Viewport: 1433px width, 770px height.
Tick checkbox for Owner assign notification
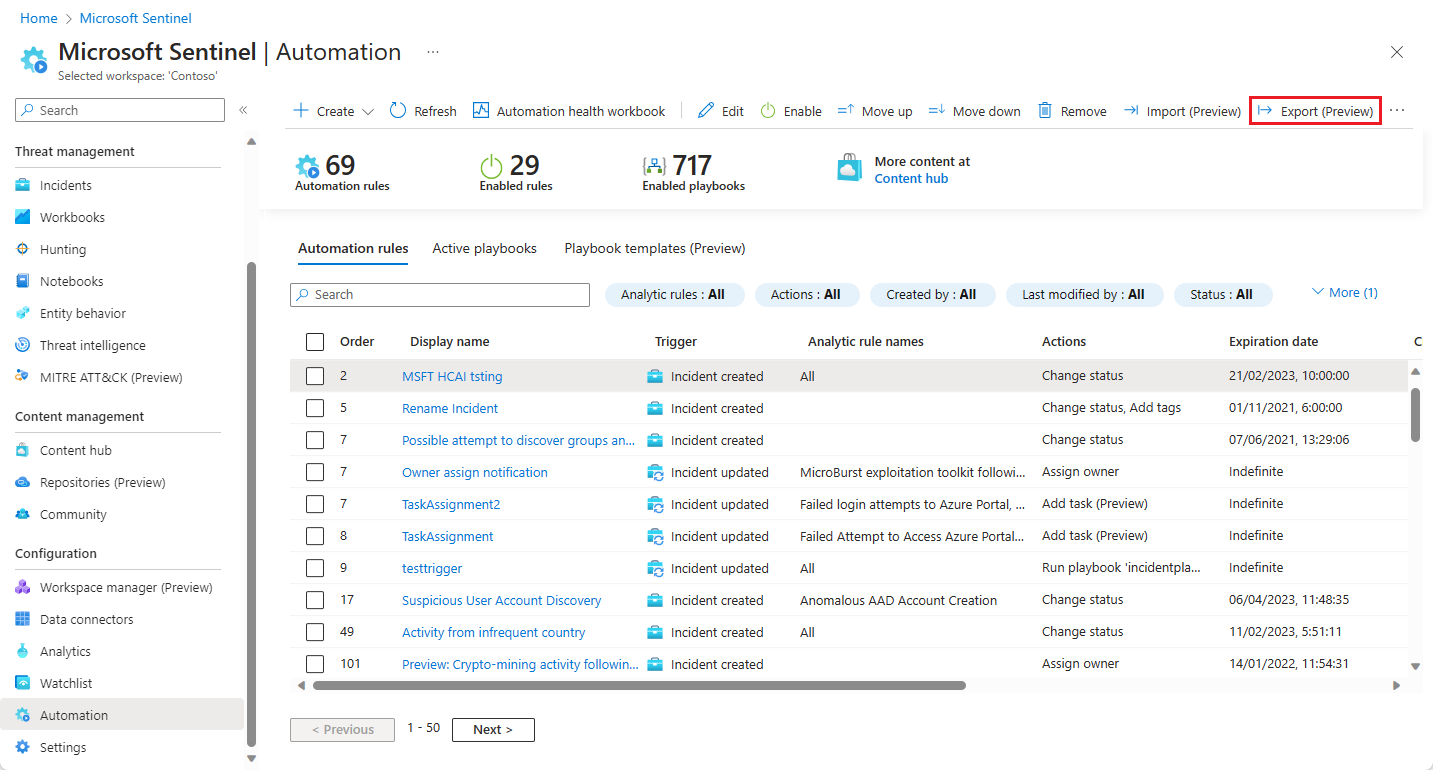[315, 472]
